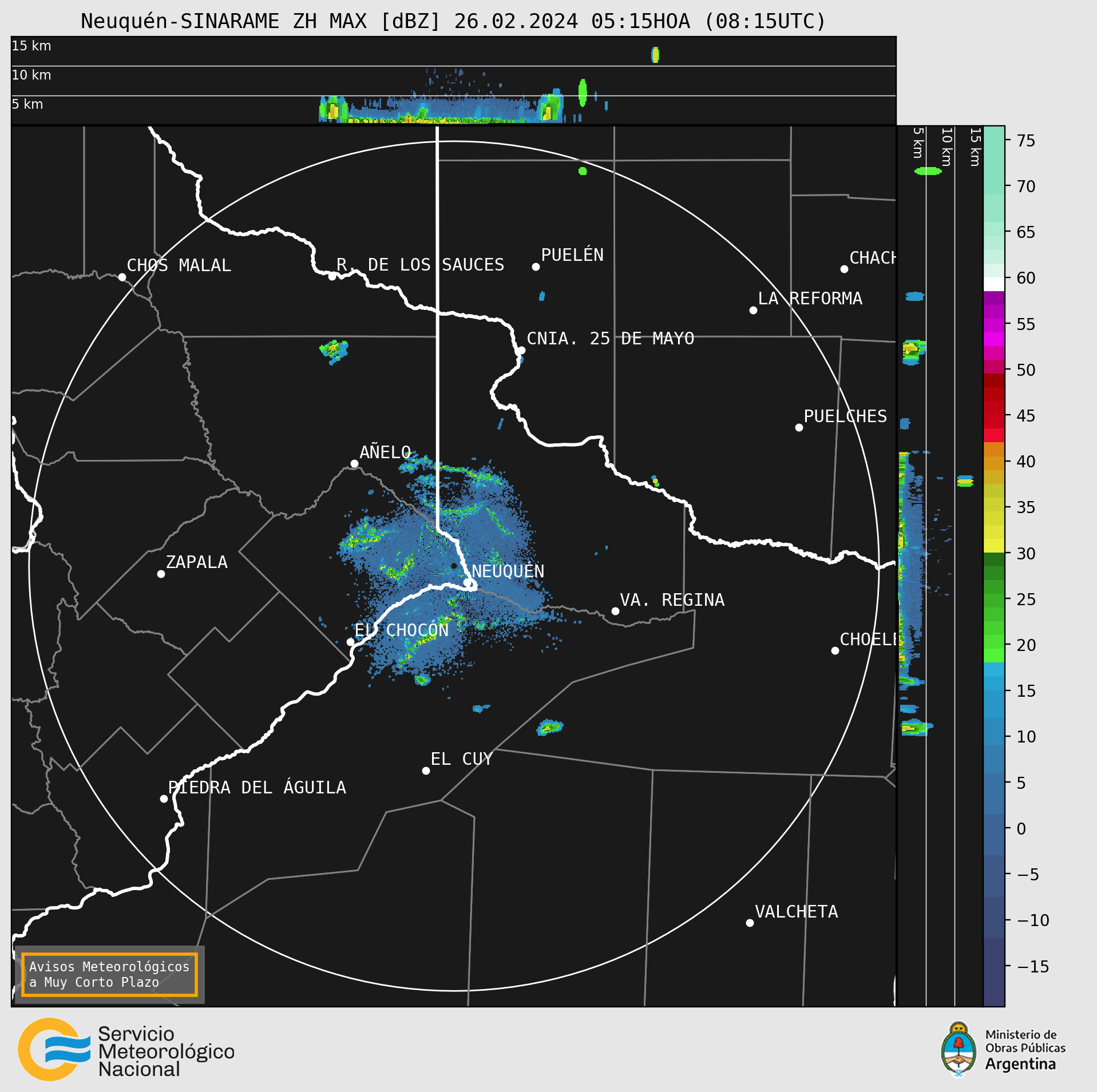This screenshot has height=1092, width=1097.
Task: Click the VA. REGINA label
Action: click(x=672, y=599)
